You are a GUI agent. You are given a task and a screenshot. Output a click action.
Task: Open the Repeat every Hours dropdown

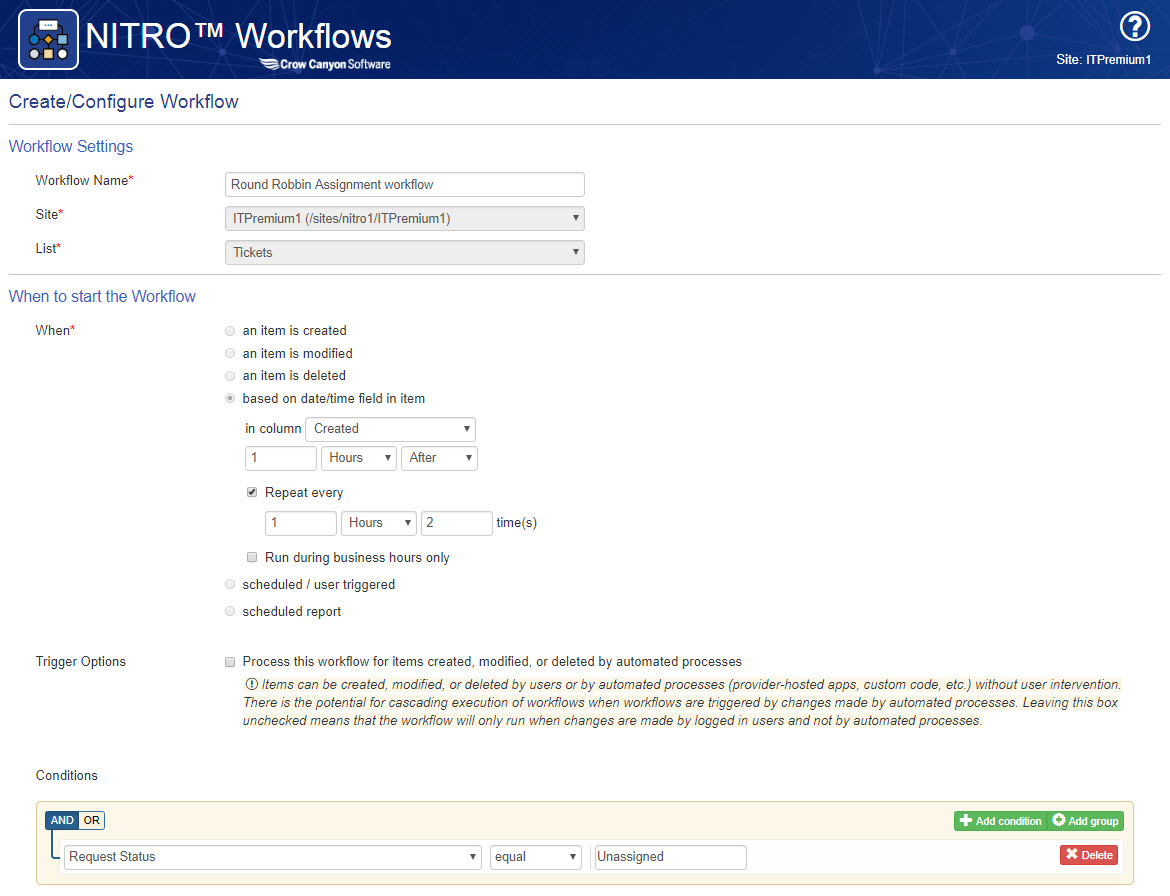[x=379, y=523]
